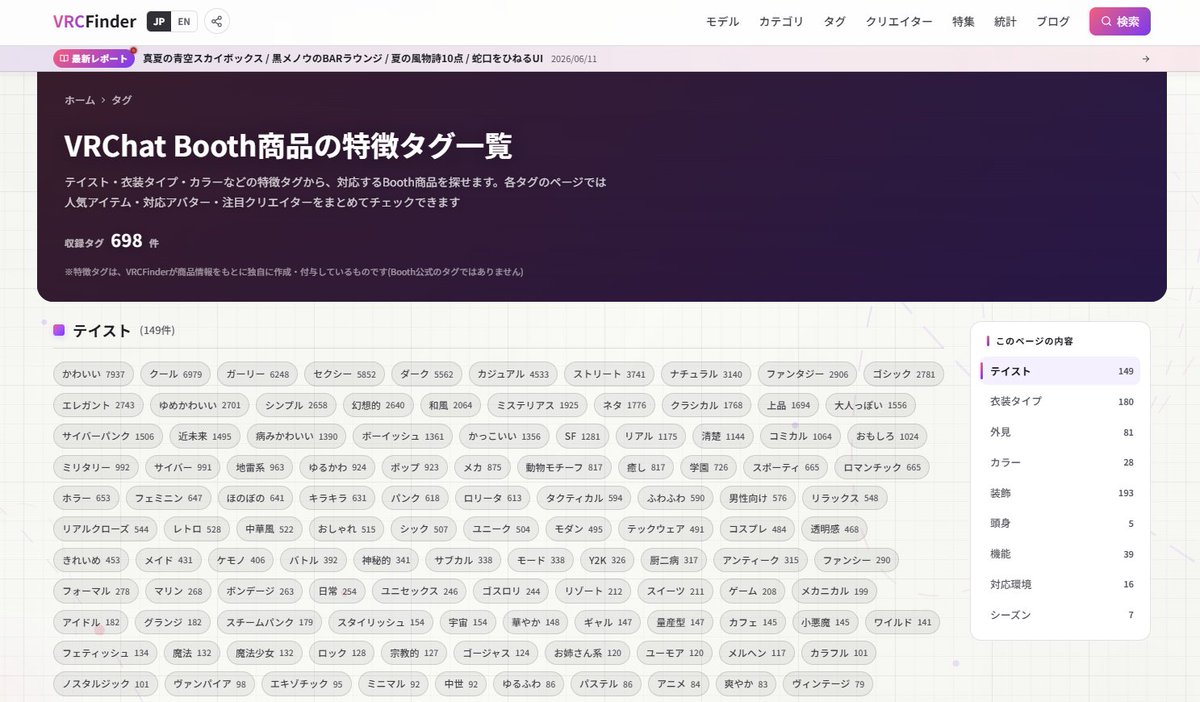Jump to 衣装タイプ section in sidebar

[x=1060, y=401]
